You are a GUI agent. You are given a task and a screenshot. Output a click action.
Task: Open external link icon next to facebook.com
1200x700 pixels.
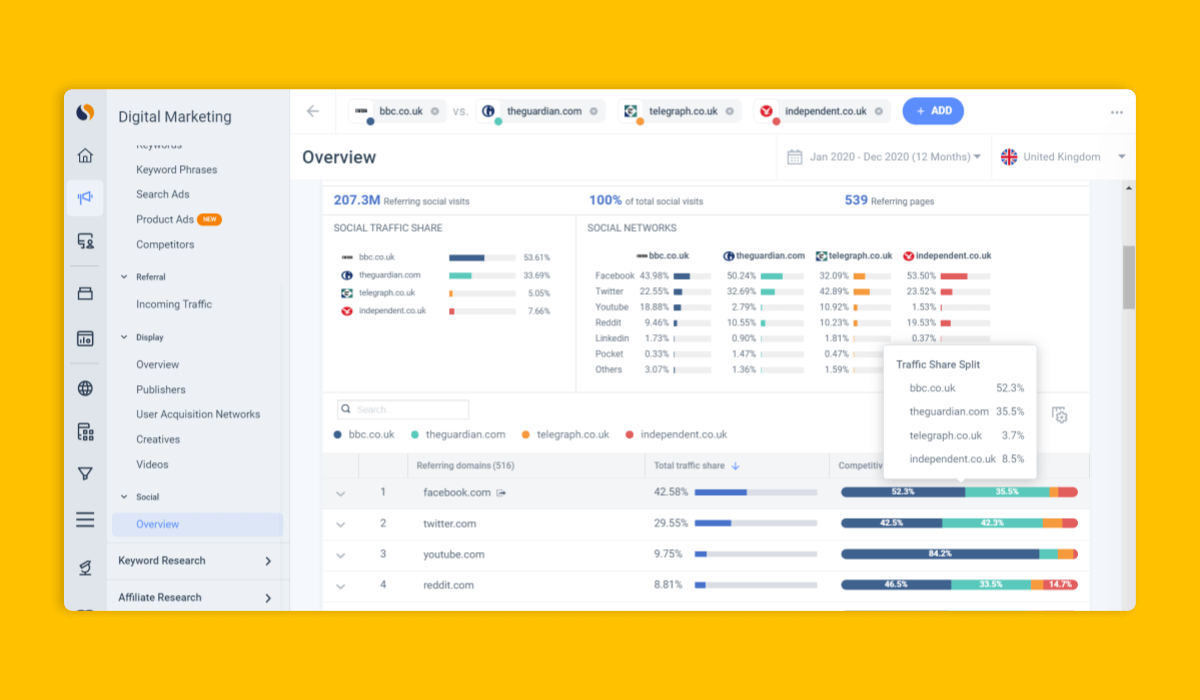pyautogui.click(x=502, y=492)
